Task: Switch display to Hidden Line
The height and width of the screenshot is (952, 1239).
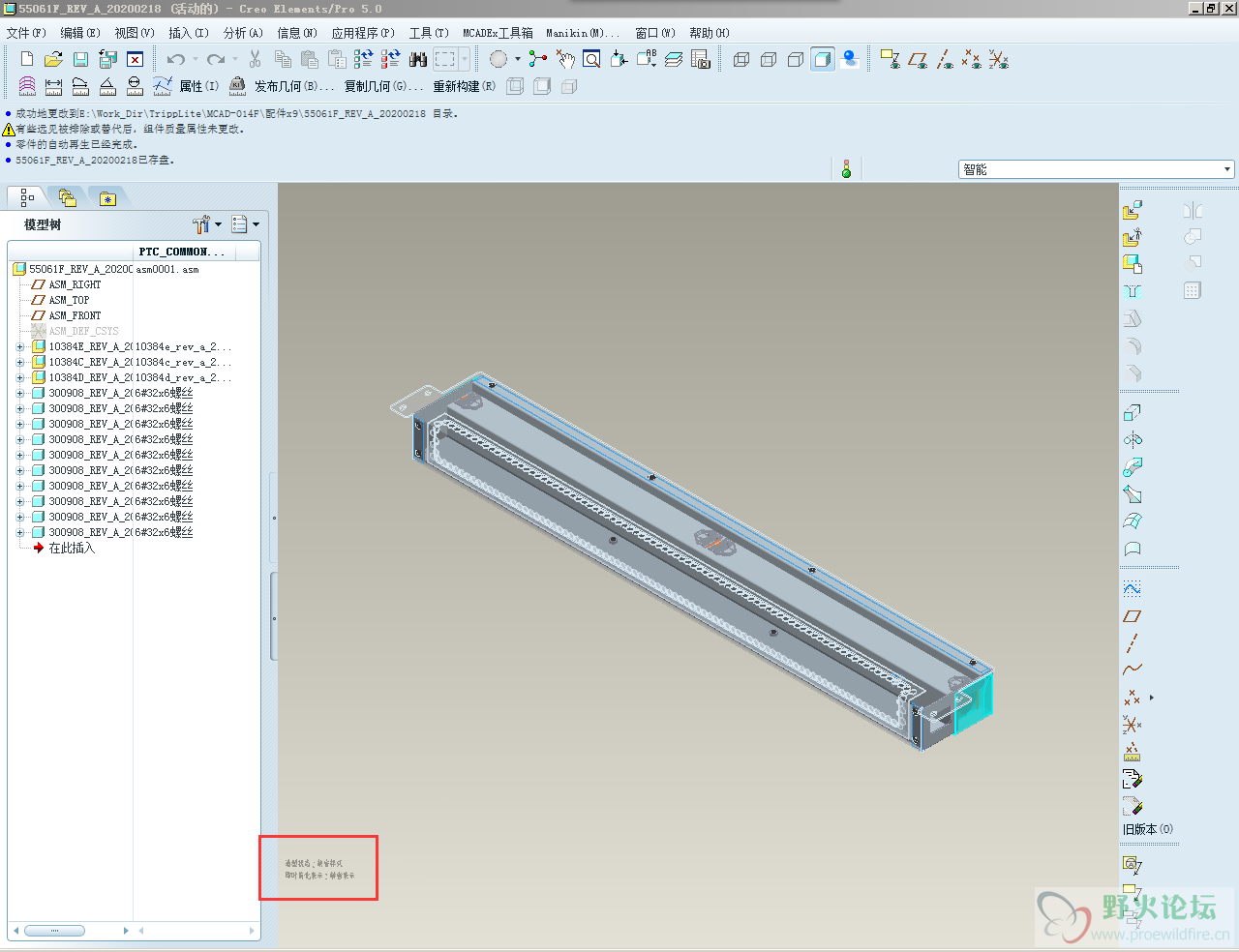Action: click(769, 59)
